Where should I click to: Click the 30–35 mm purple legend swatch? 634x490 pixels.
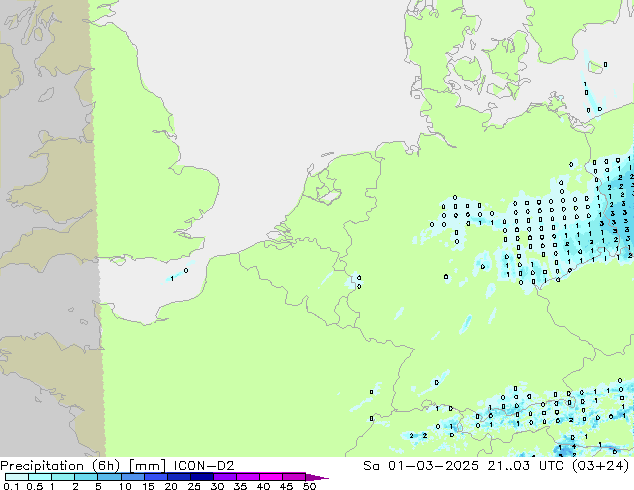coord(224,477)
